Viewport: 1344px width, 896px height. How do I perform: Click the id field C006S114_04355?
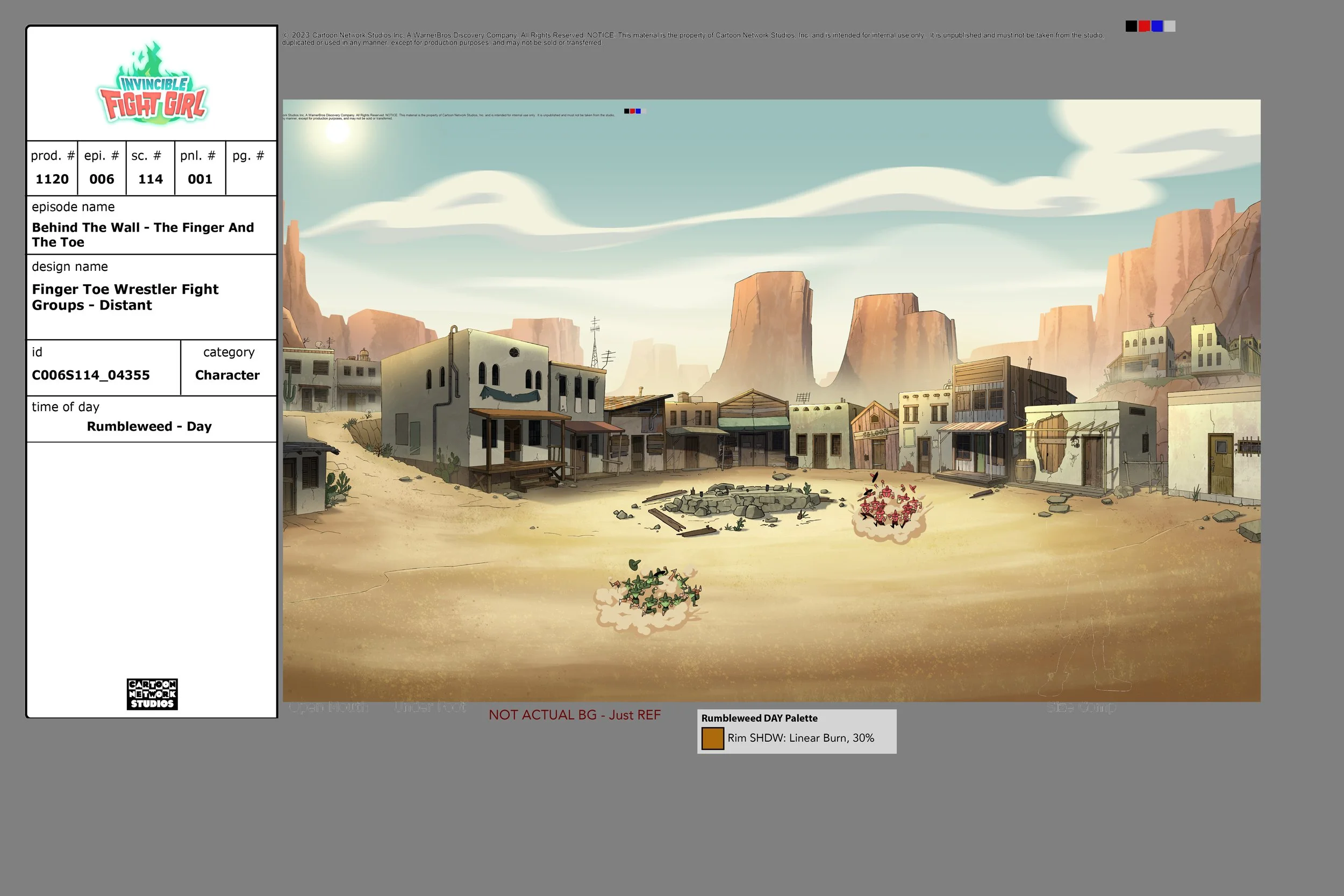pyautogui.click(x=91, y=375)
